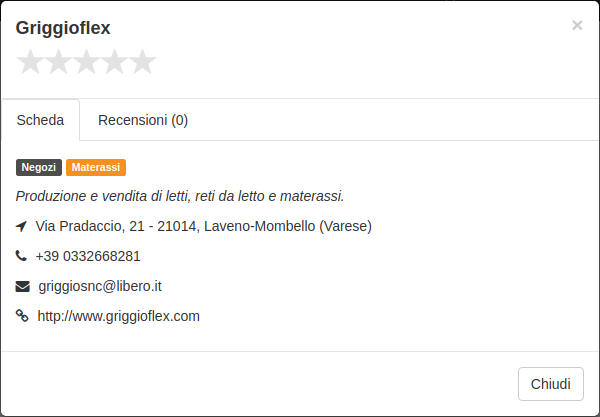Select the third rating star

[86, 62]
